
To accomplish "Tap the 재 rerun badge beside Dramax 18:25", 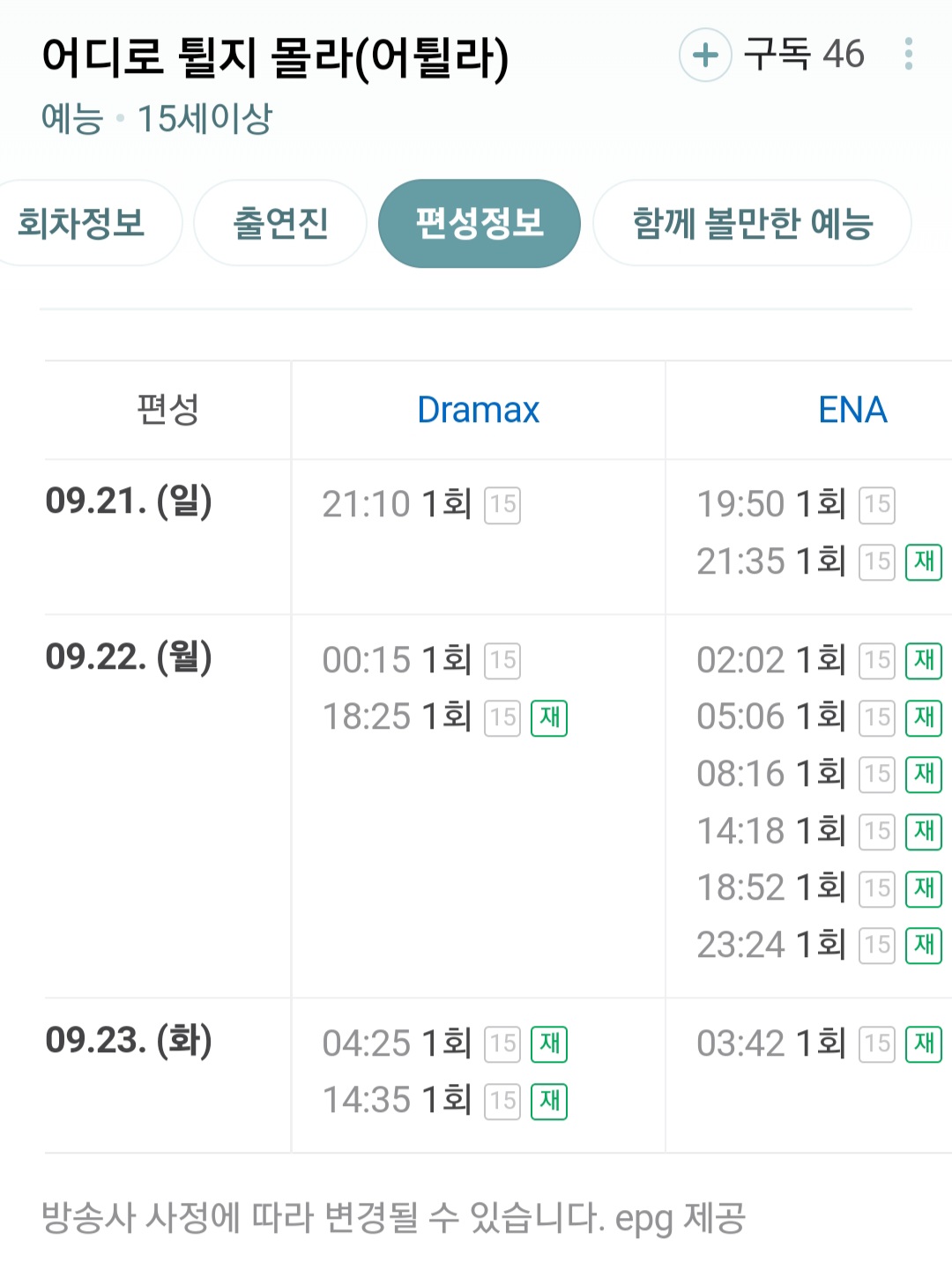I will [549, 717].
